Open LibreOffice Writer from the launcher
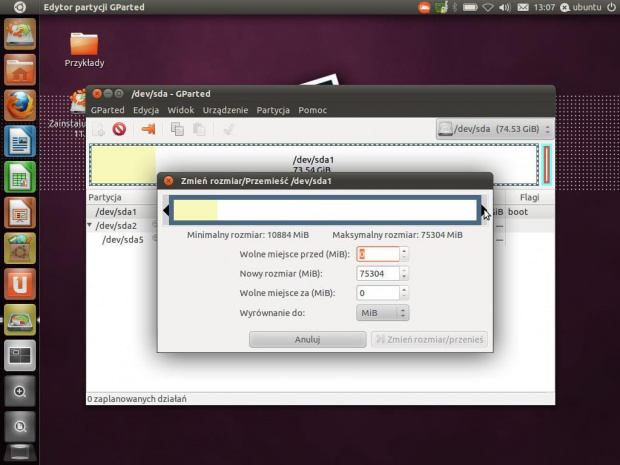The width and height of the screenshot is (620, 465). click(20, 141)
